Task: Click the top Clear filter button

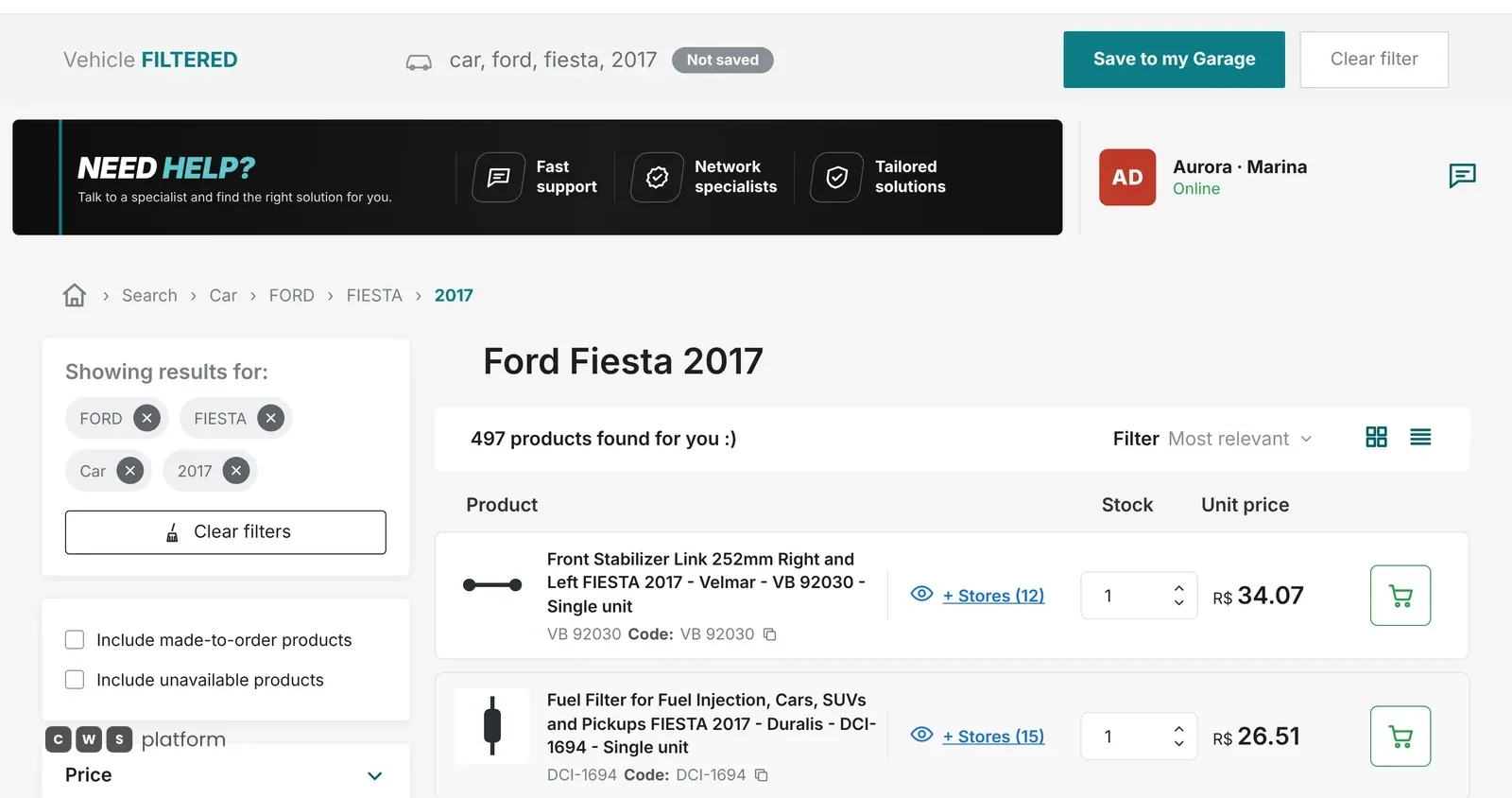Action: (1374, 60)
